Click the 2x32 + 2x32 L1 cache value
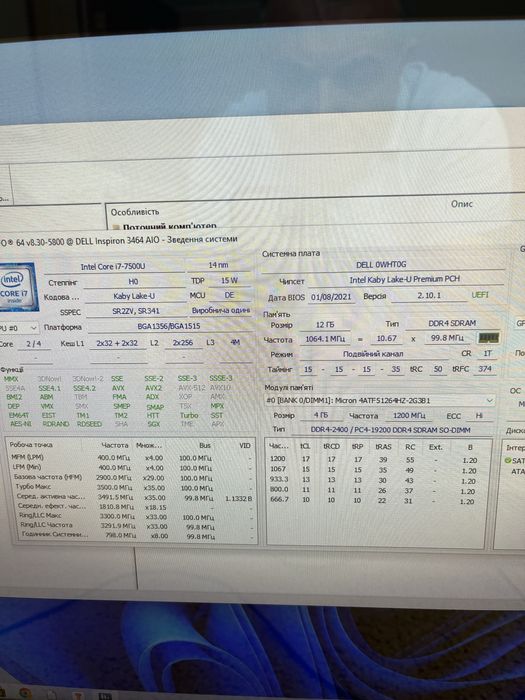525x700 pixels. tap(117, 343)
